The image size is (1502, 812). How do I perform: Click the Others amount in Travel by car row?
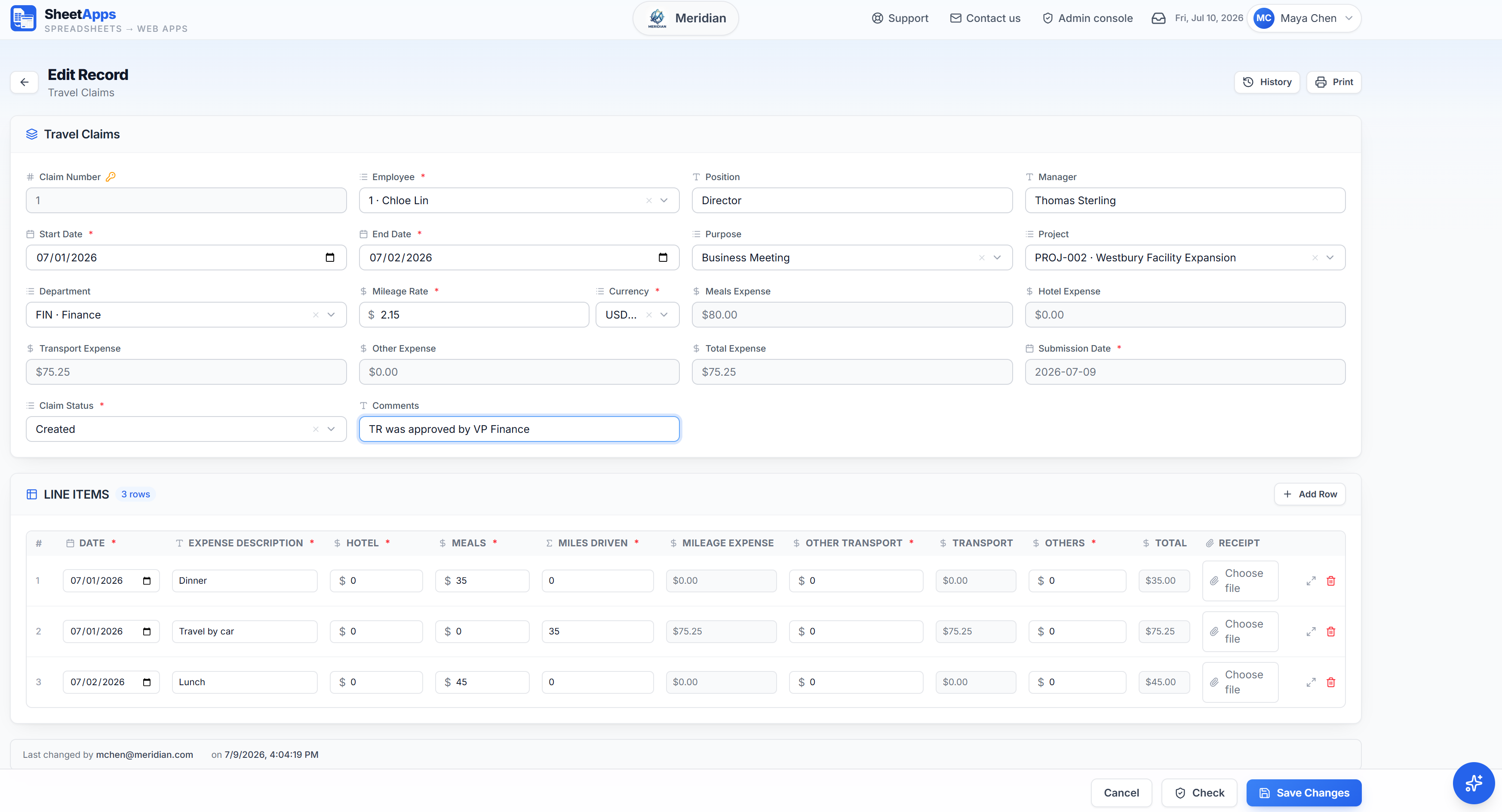[1077, 631]
